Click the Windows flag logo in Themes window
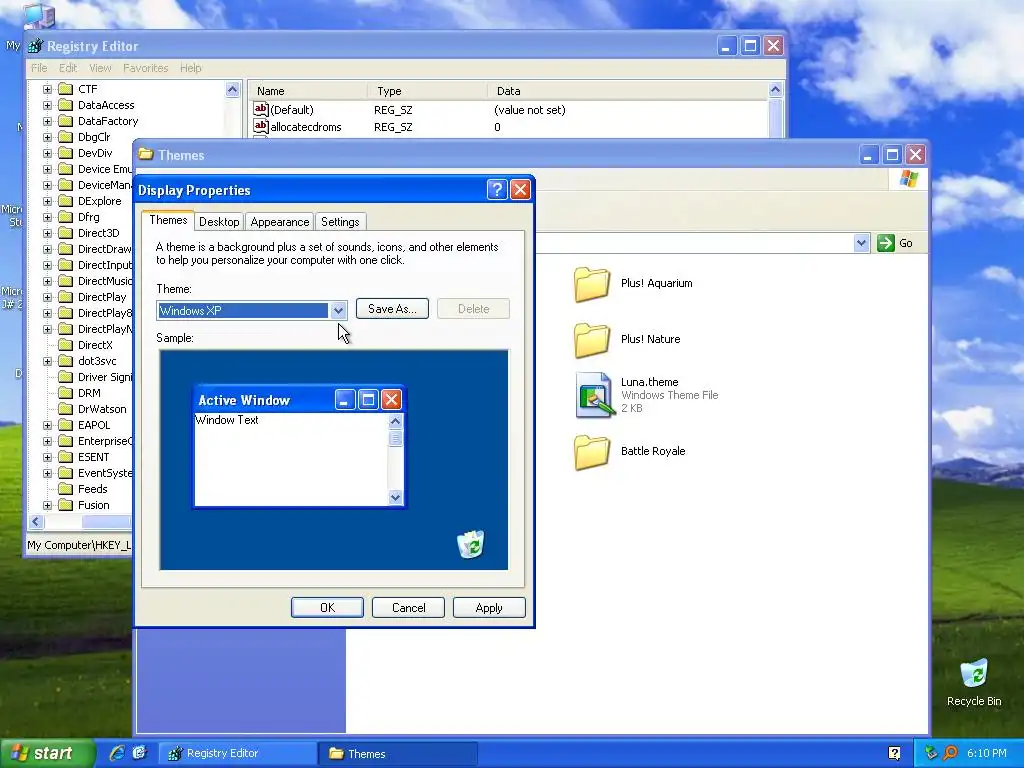This screenshot has height=768, width=1024. [908, 179]
